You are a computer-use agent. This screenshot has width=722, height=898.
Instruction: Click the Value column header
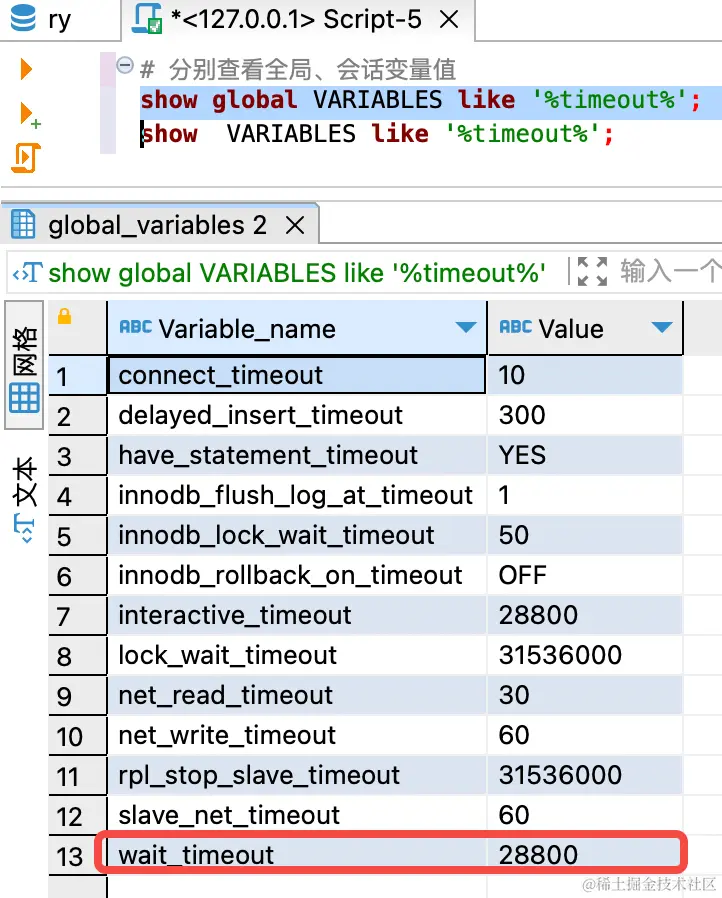[585, 329]
